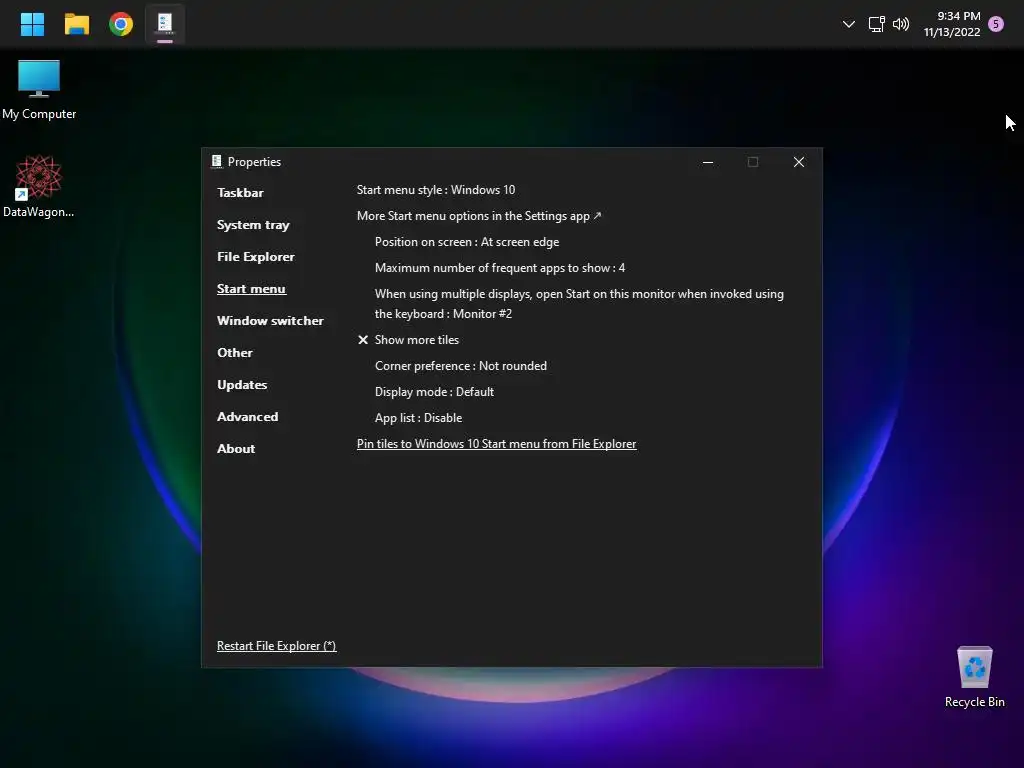Switch to the System tray section
The image size is (1024, 768).
pyautogui.click(x=253, y=225)
